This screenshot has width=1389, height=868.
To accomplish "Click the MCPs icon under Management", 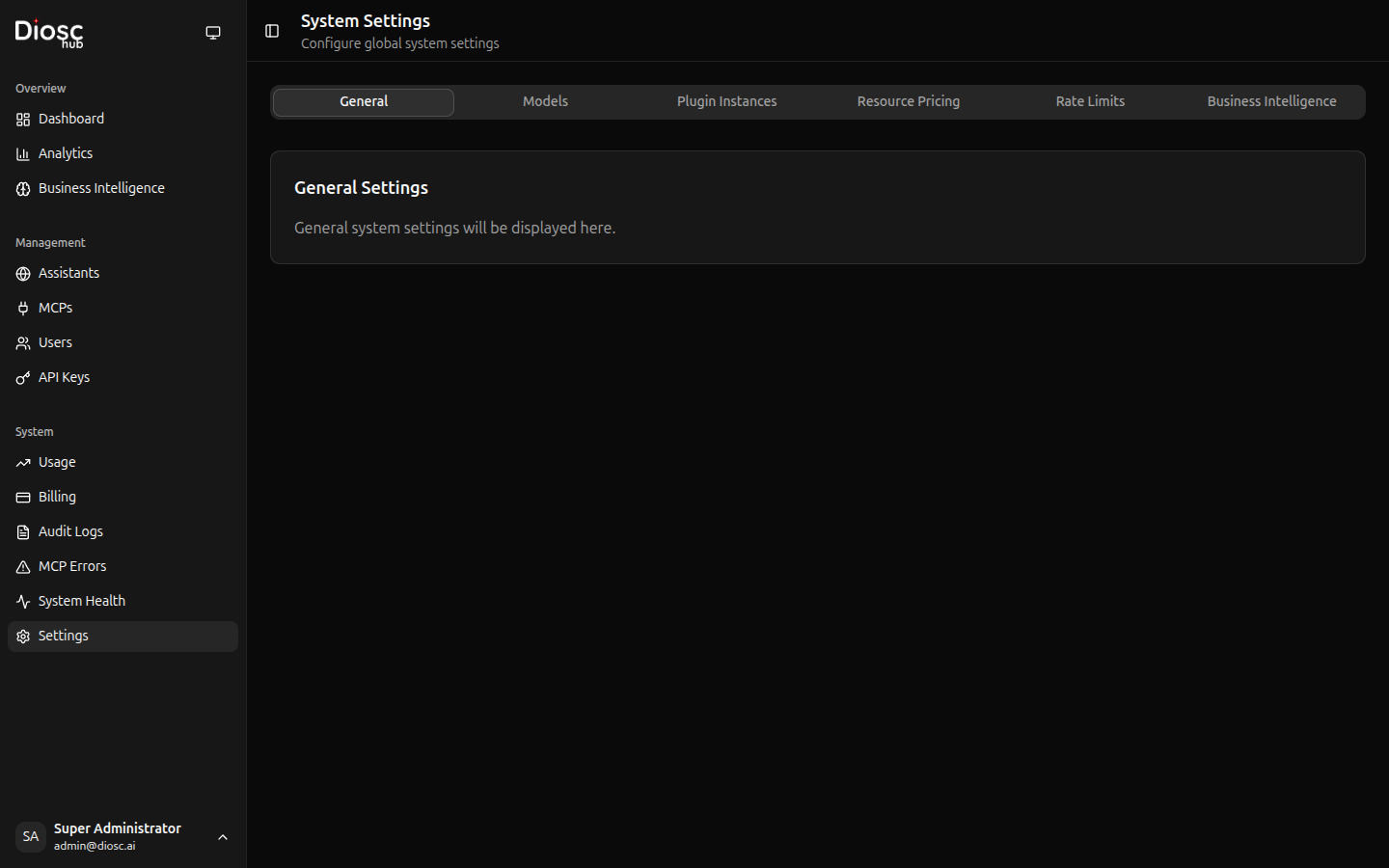I will [x=22, y=307].
